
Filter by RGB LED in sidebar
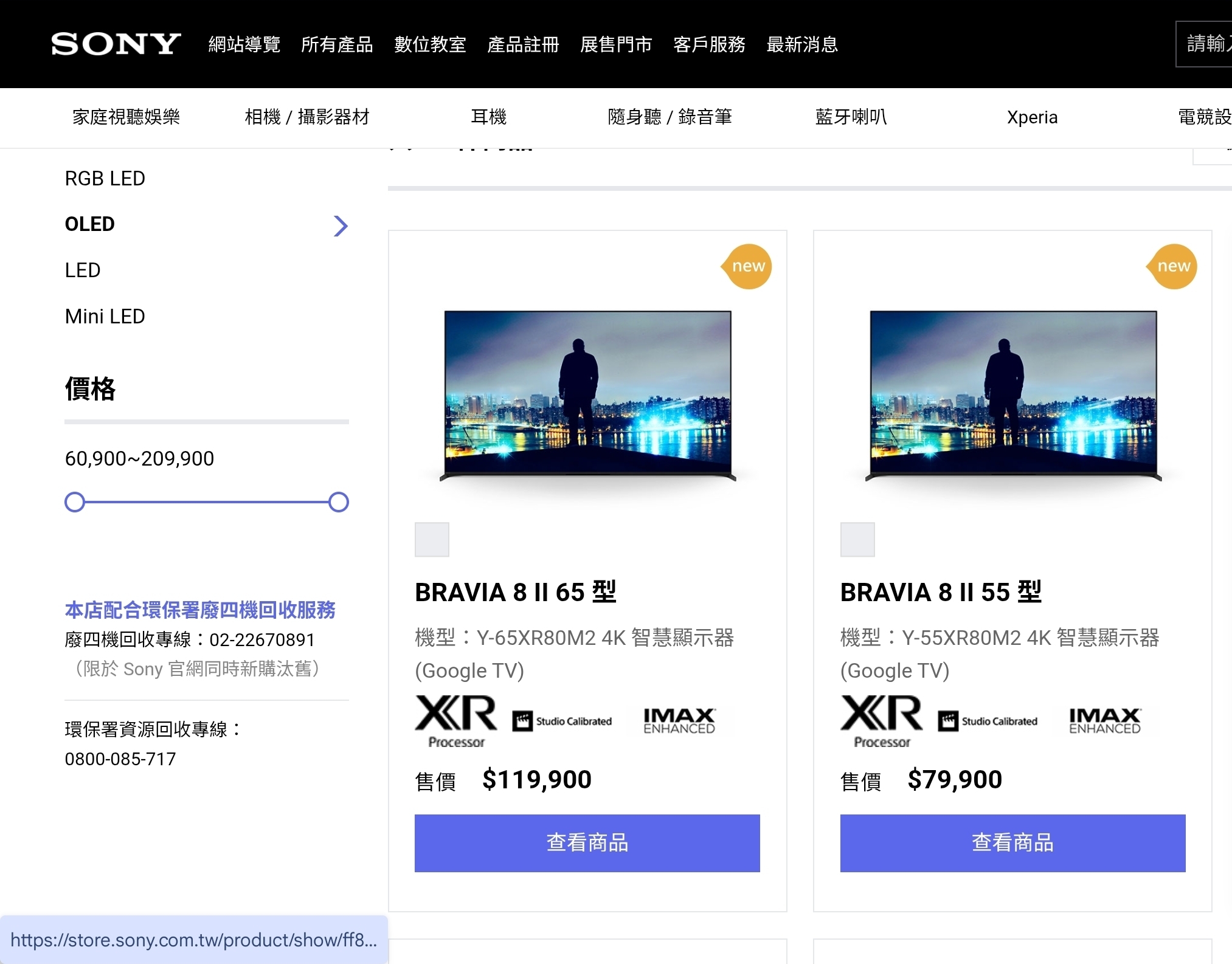pos(105,178)
